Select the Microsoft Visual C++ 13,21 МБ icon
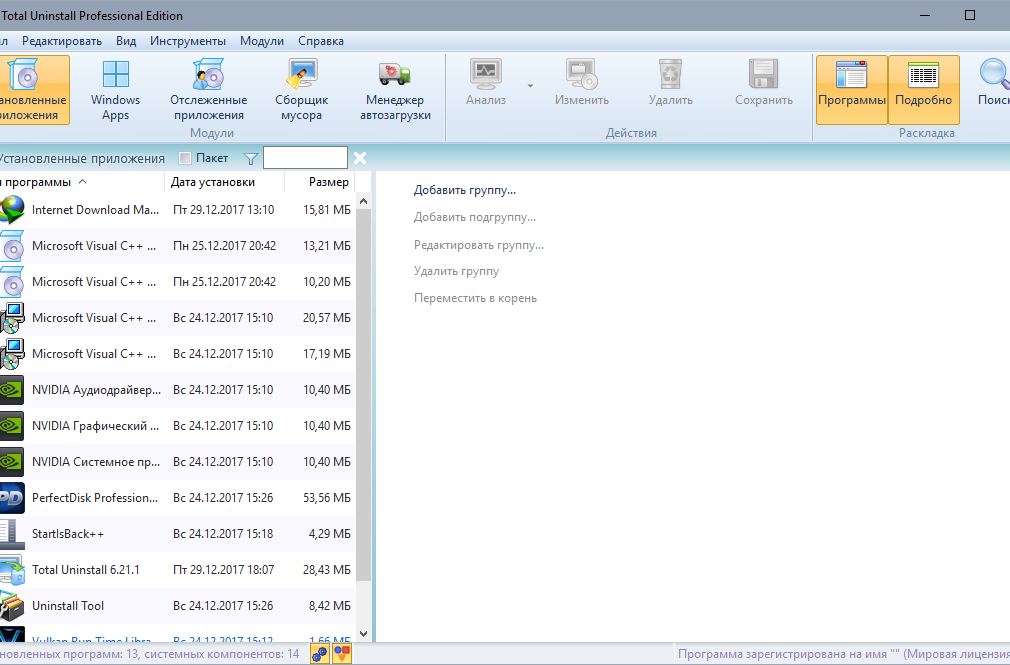This screenshot has height=665, width=1010. tap(12, 246)
